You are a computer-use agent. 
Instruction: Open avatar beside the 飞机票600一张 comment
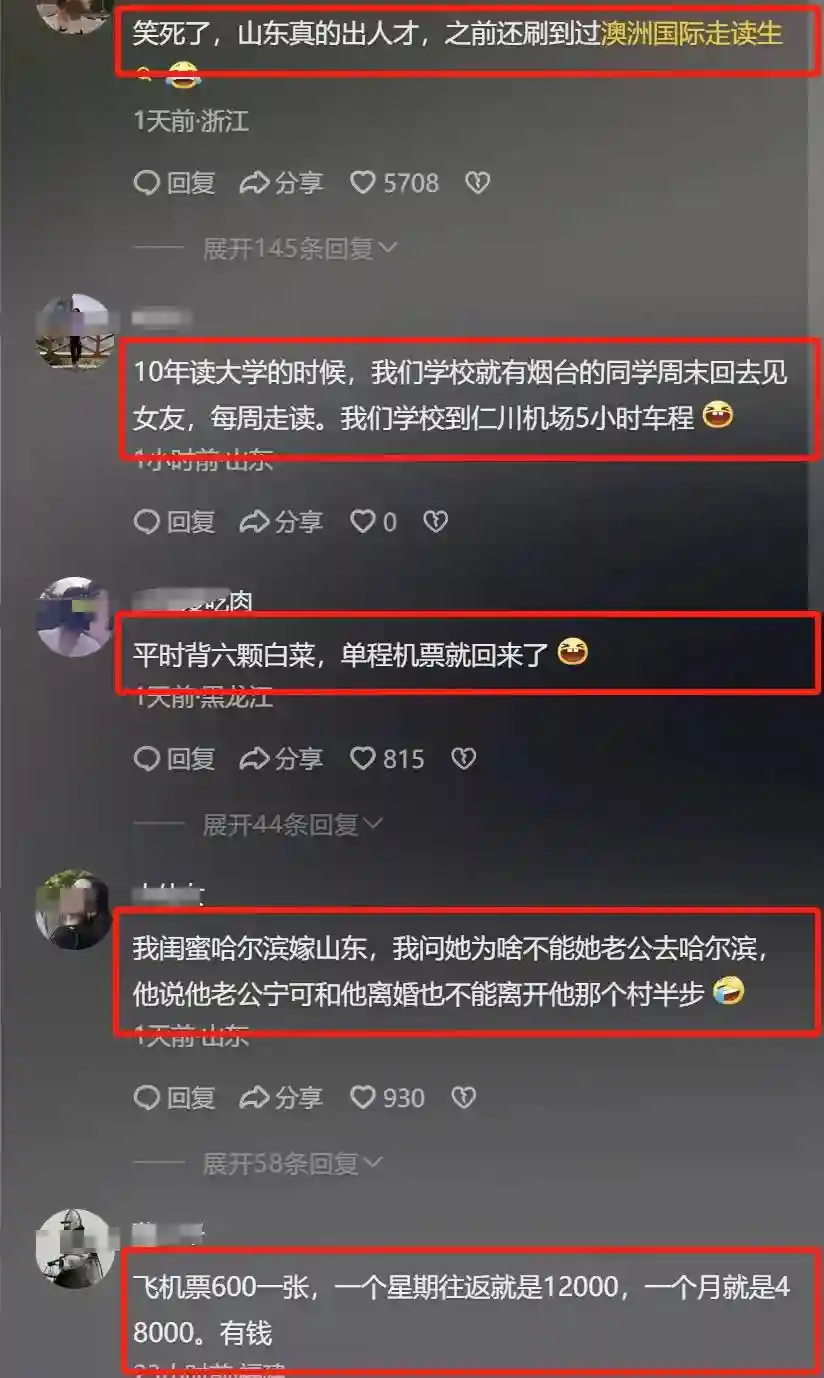pos(75,1248)
